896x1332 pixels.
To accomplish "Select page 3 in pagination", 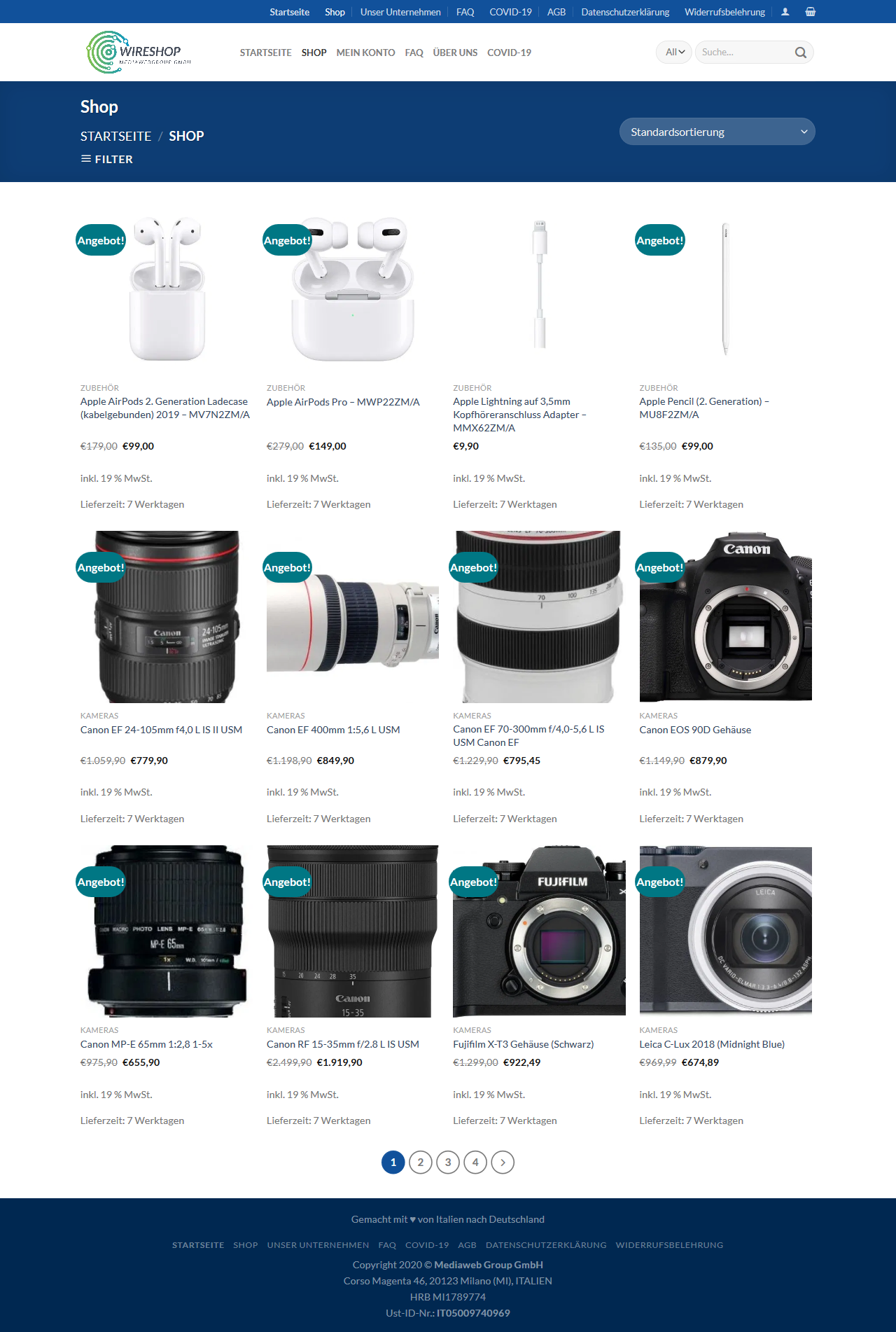I will click(x=448, y=1163).
